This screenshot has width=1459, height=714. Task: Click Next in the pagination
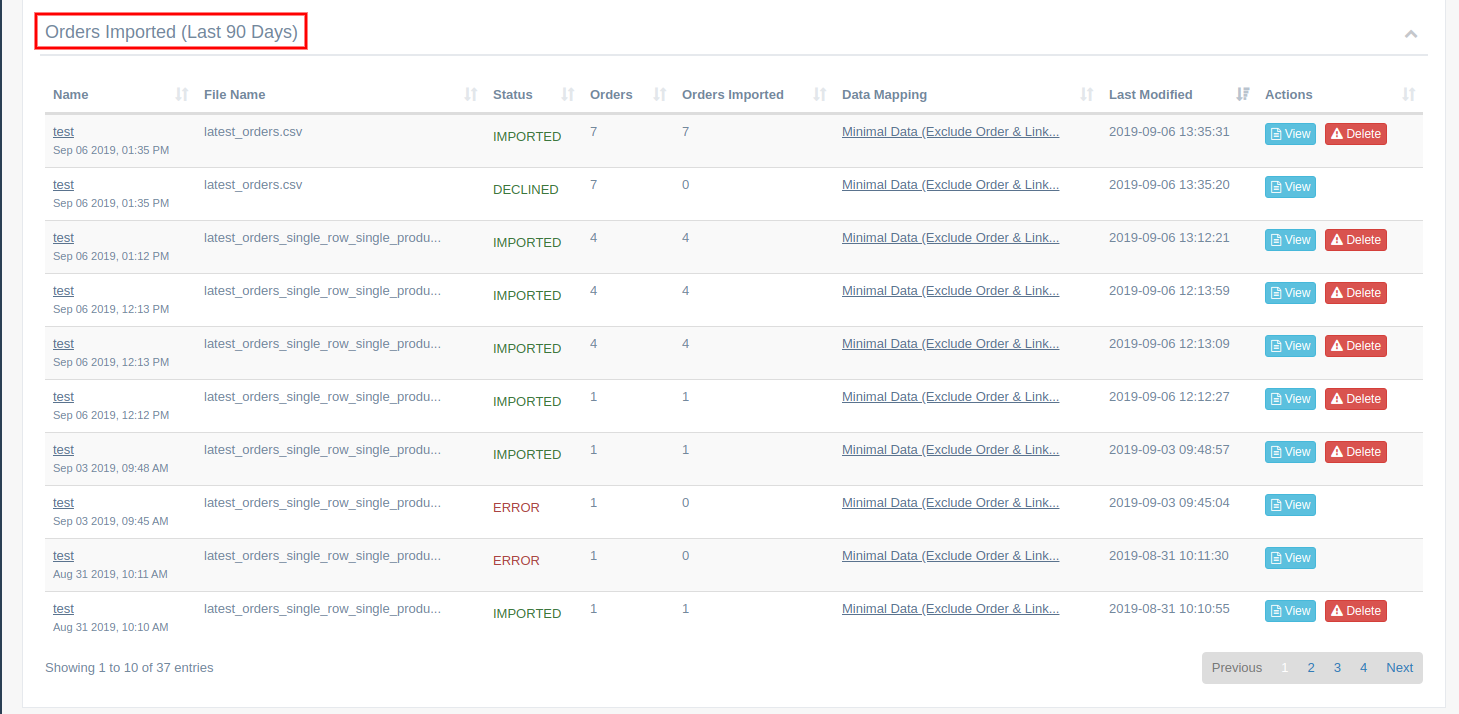coord(1399,668)
